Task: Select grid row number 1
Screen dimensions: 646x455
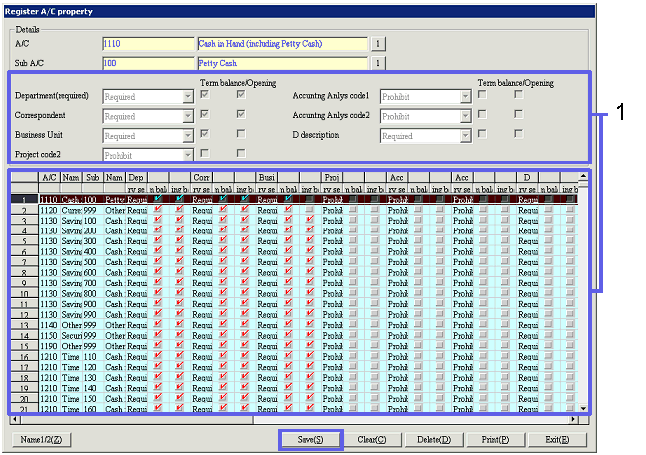Action: click(24, 200)
